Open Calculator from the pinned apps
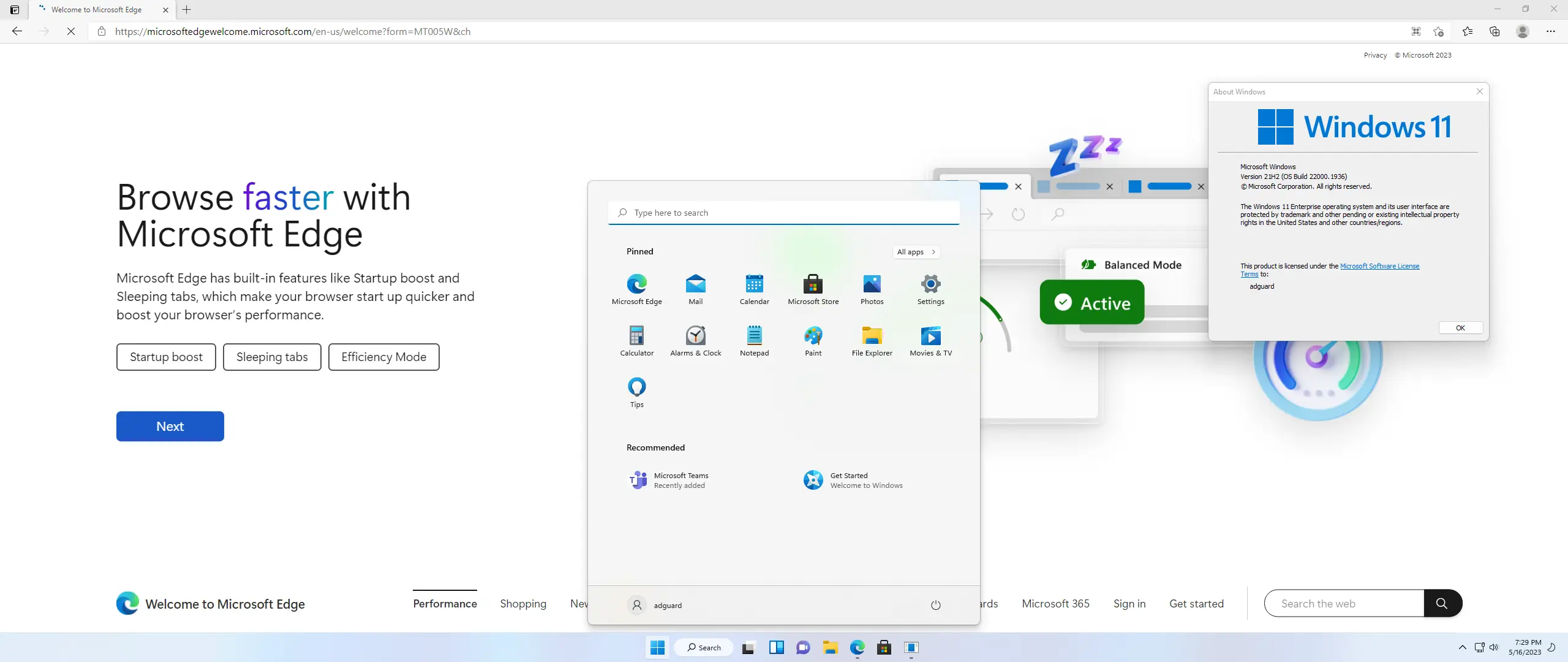1568x662 pixels. pos(636,340)
